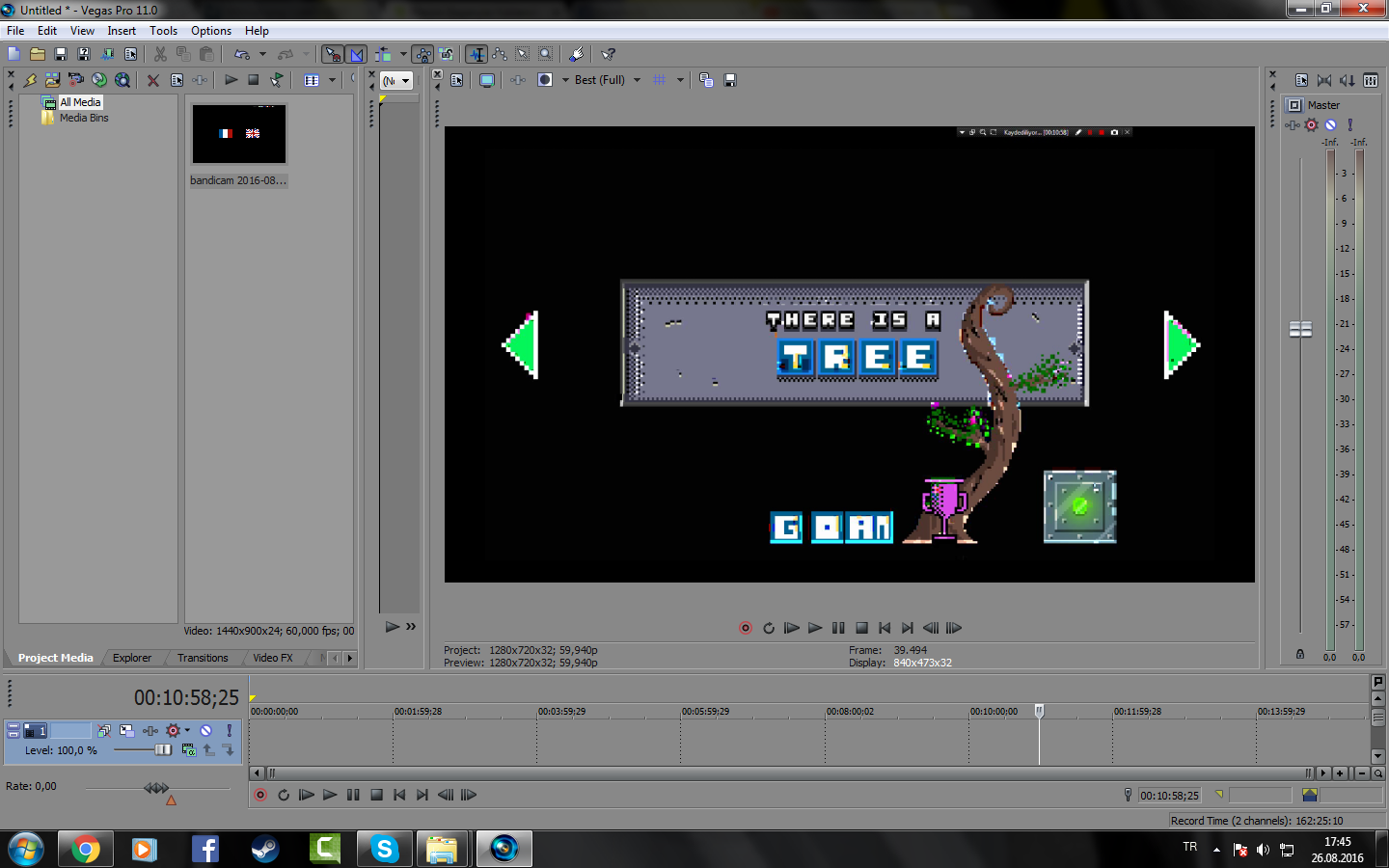The width and height of the screenshot is (1389, 868).
Task: Open the Best (Full) preview quality dropdown
Action: [x=637, y=80]
